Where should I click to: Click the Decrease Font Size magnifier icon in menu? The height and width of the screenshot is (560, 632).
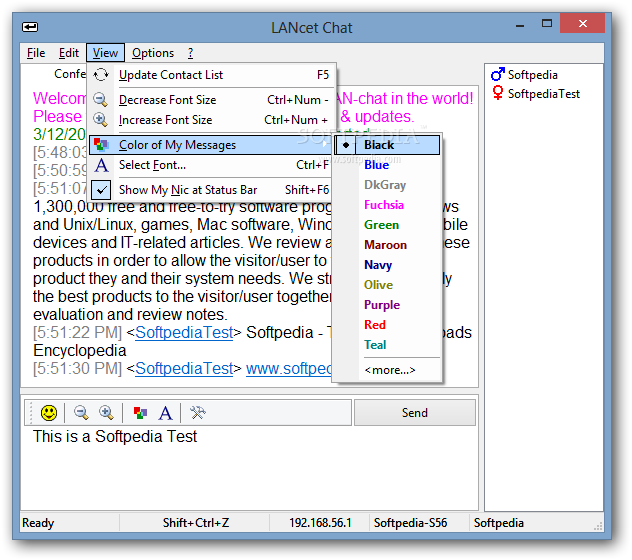click(100, 100)
